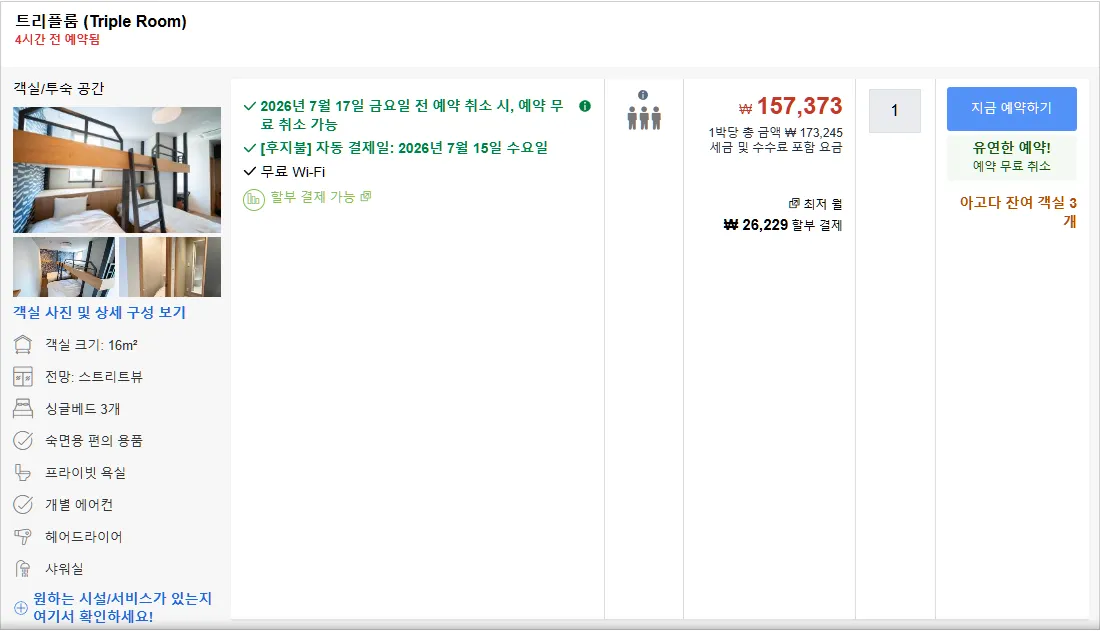Click the ₩ 26,229 할부 결제 amount
The height and width of the screenshot is (631, 1100).
click(783, 225)
